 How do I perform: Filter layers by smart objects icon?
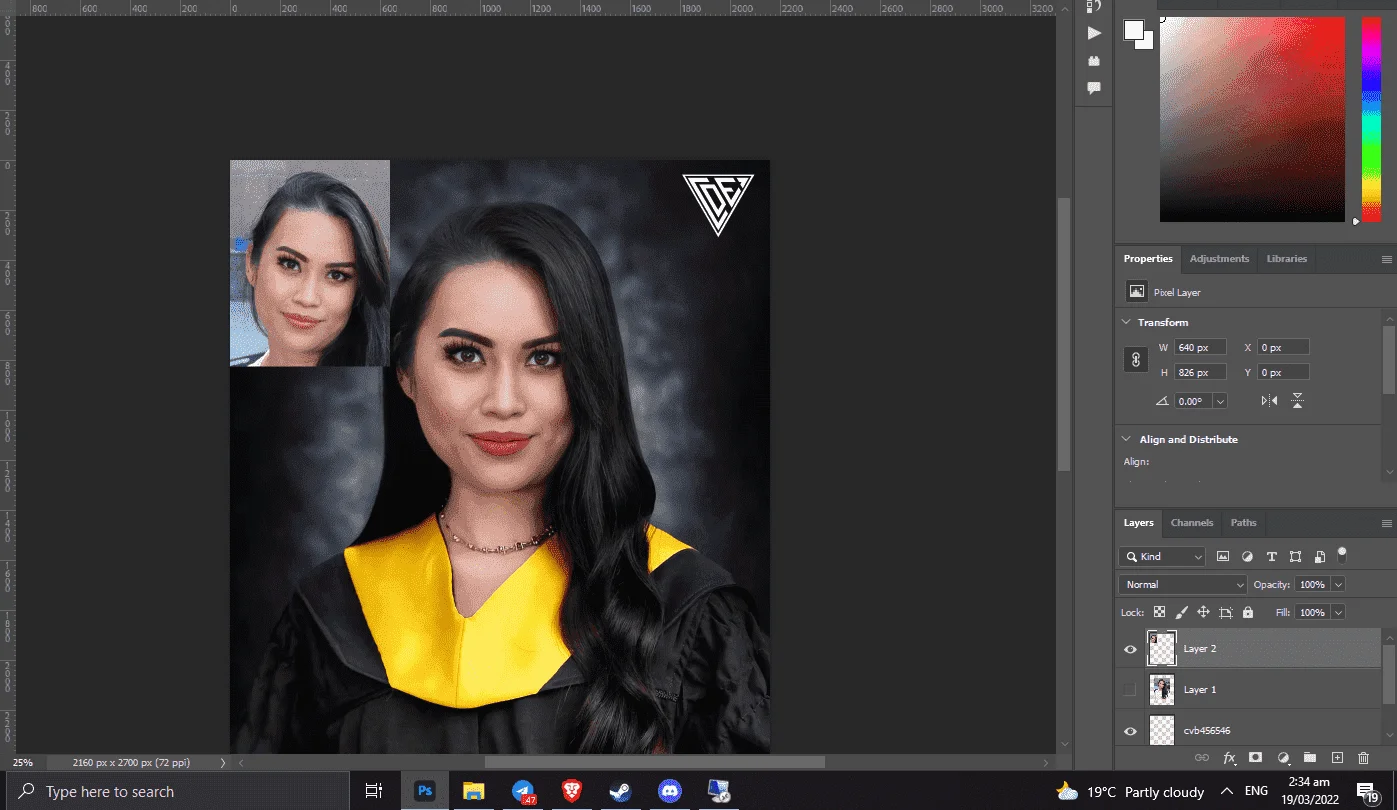(x=1320, y=557)
